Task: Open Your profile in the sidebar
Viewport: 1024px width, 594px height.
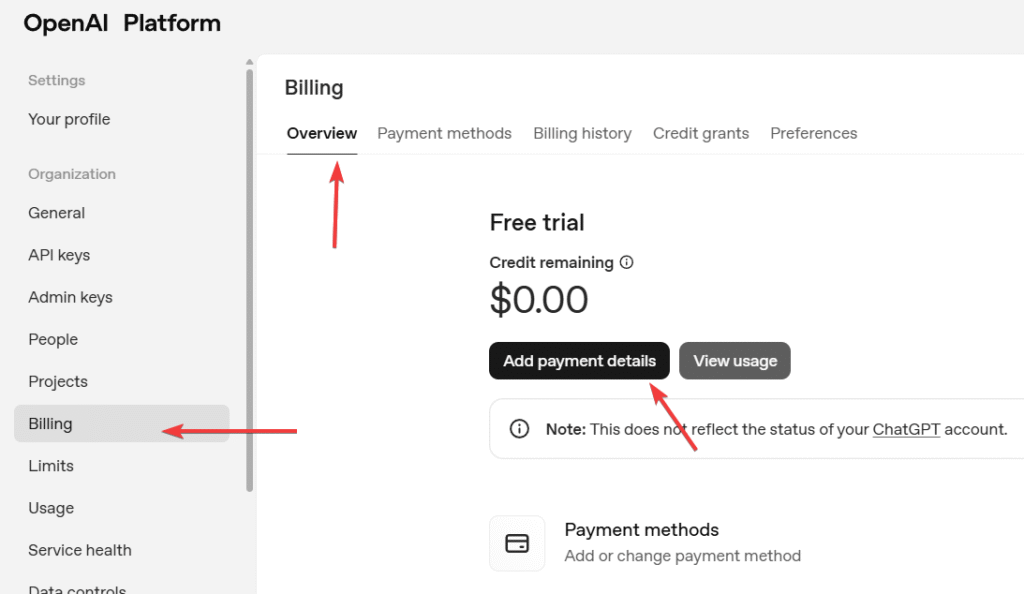Action: point(69,119)
